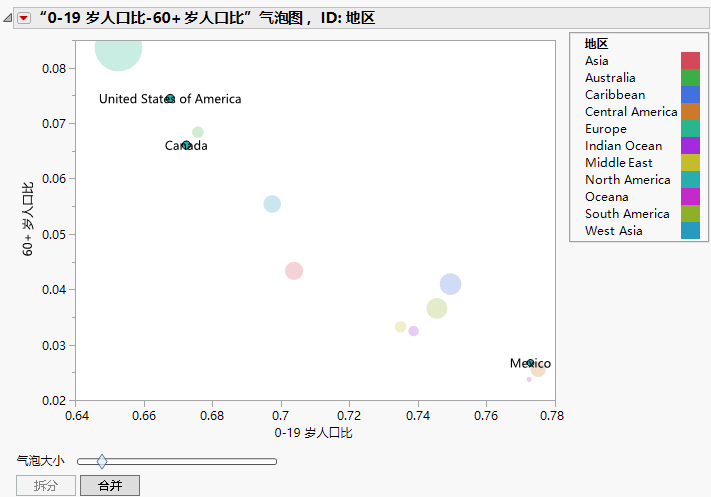The image size is (711, 497).
Task: Click the Oceana legend label
Action: (x=607, y=197)
